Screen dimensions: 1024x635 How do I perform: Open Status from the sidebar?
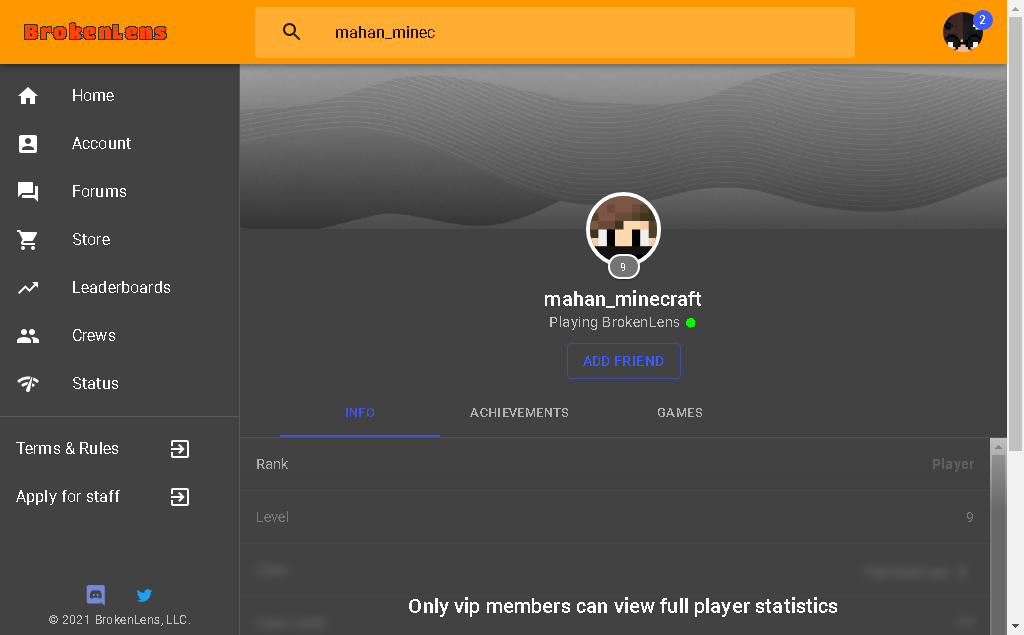tap(95, 383)
